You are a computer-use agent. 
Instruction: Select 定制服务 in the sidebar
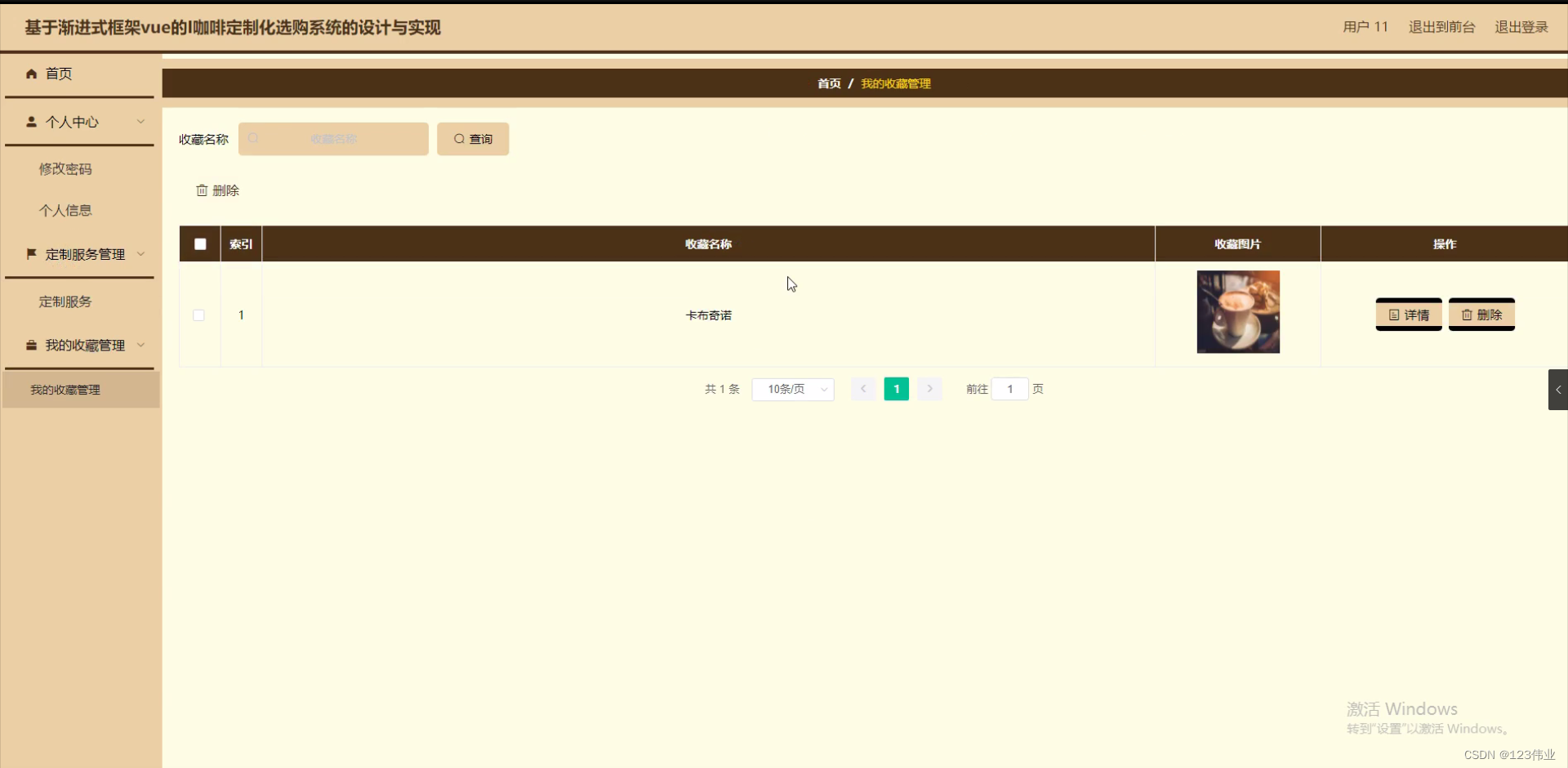coord(65,301)
